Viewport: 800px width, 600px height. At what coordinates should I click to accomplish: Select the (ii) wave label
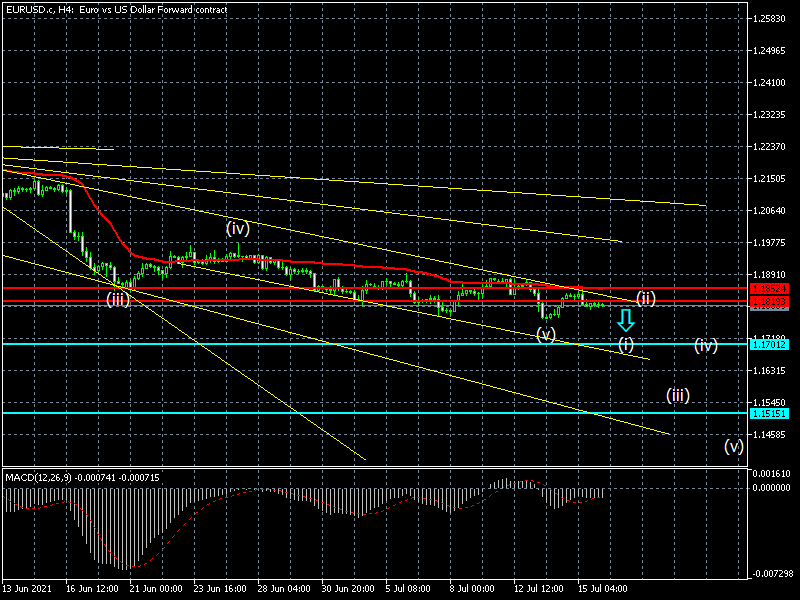click(x=646, y=298)
